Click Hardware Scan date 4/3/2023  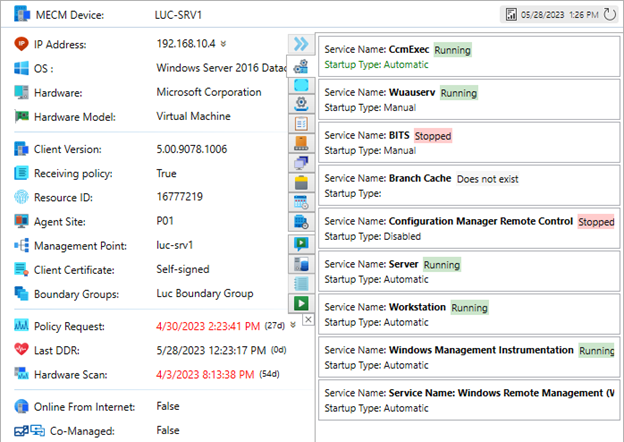205,374
